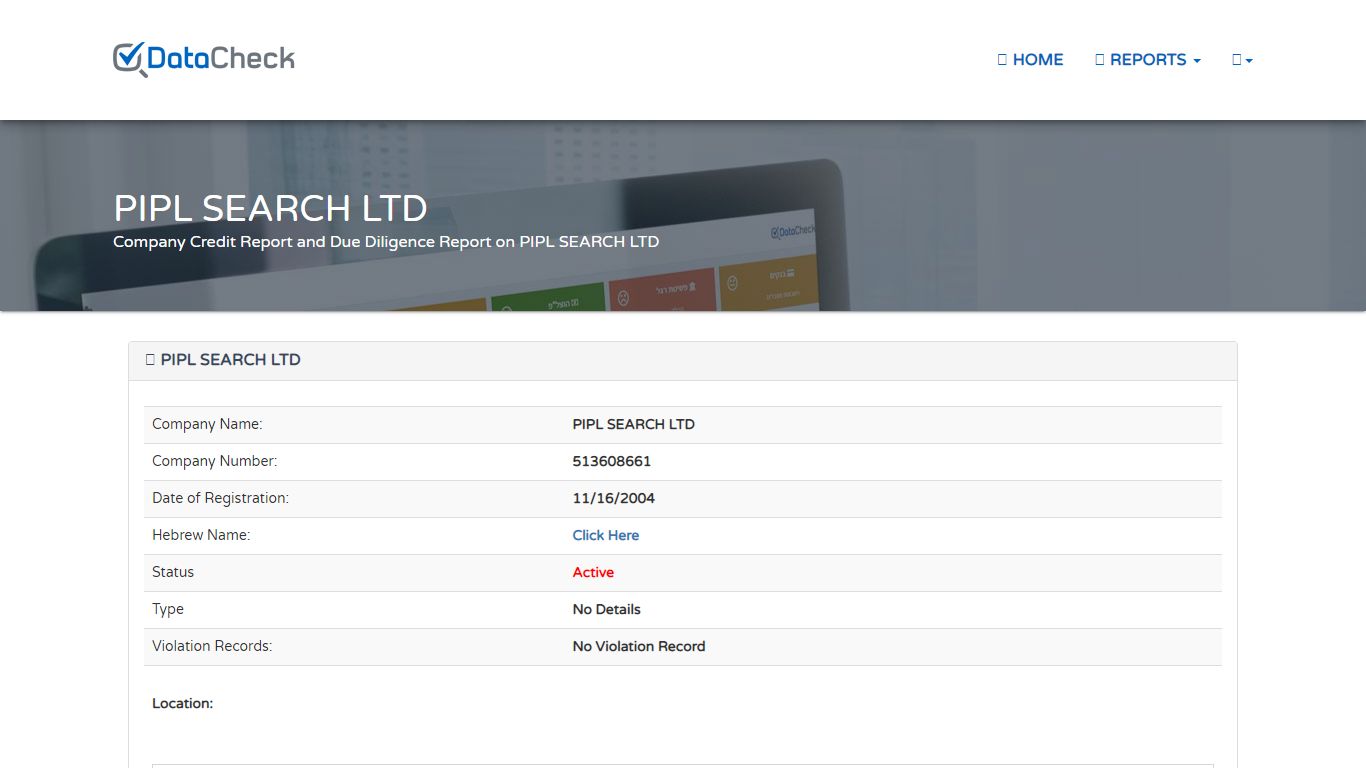Click the 'Status' row label
The width and height of the screenshot is (1366, 768).
coord(173,572)
